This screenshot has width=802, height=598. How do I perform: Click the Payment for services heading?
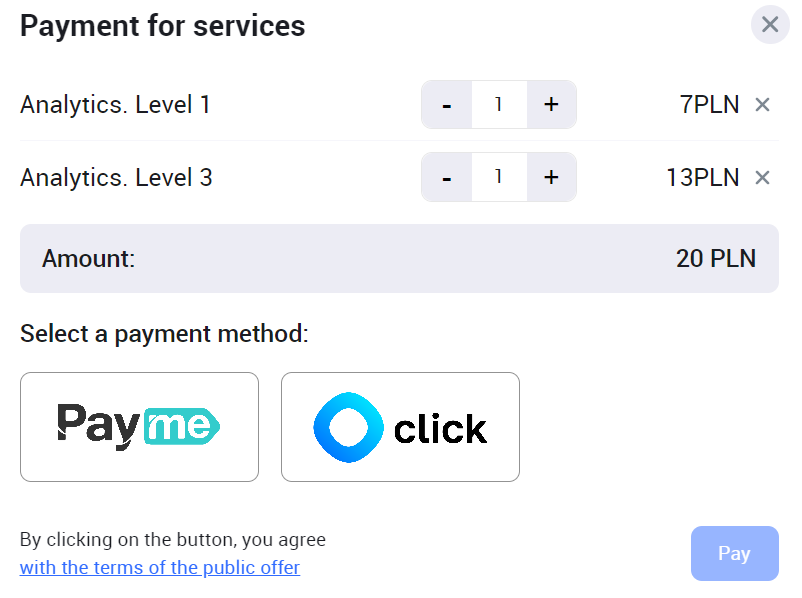pyautogui.click(x=162, y=26)
